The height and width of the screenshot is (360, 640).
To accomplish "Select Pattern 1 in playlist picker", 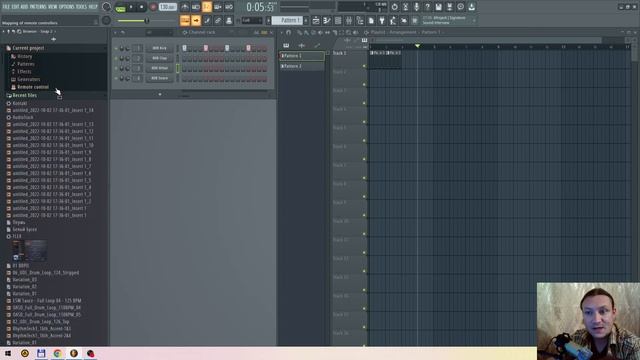I will (302, 56).
